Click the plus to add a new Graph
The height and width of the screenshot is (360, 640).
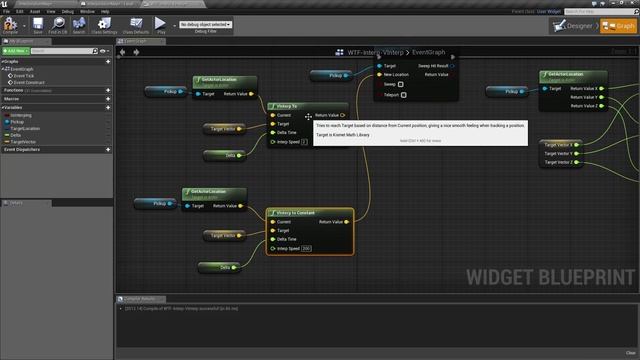pos(108,62)
